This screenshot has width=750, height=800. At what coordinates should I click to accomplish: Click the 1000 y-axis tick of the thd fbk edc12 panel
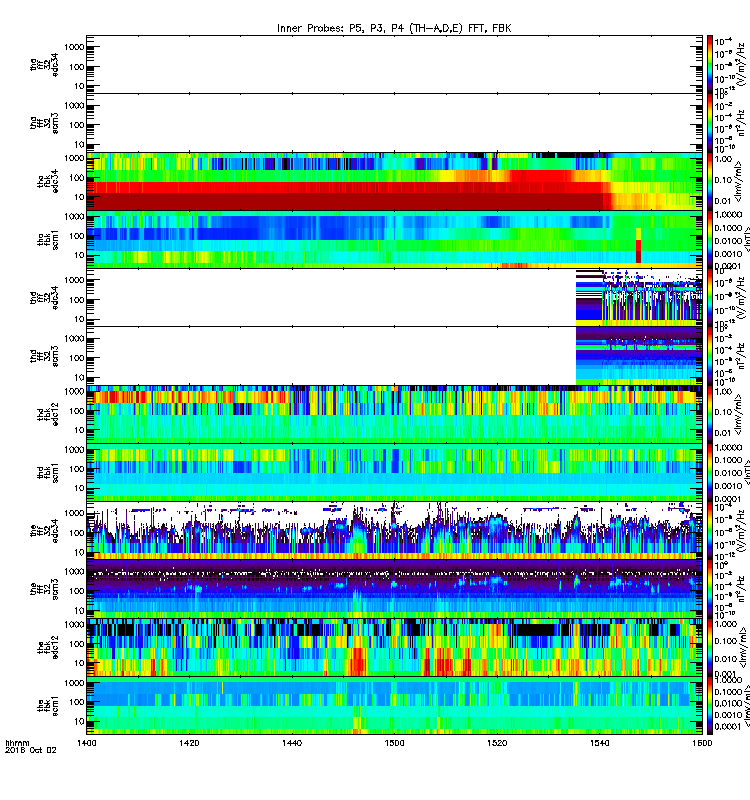coord(74,391)
